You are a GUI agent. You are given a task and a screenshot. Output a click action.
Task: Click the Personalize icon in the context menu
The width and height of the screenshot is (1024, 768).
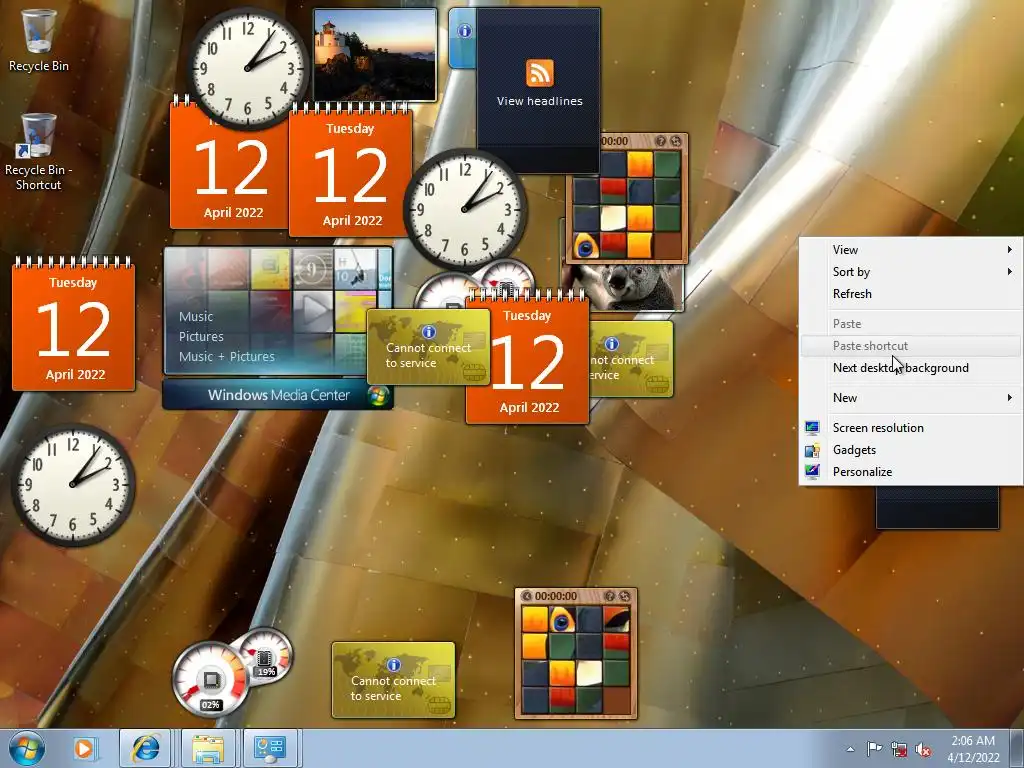tap(812, 472)
